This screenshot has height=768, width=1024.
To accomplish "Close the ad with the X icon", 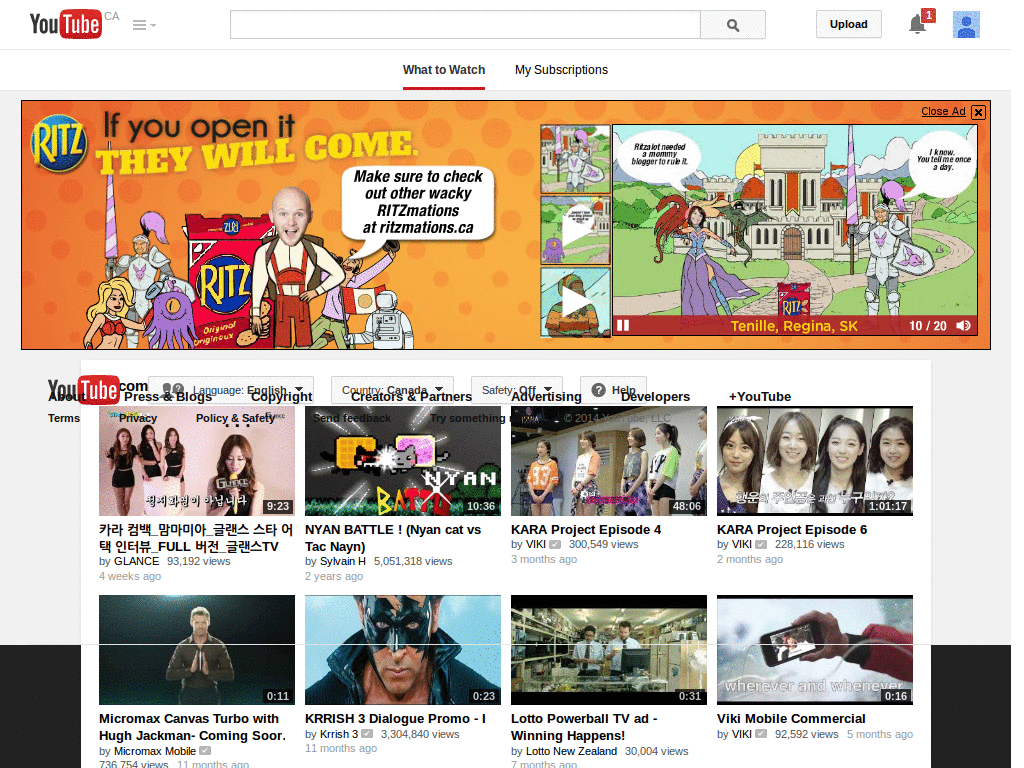I will click(x=978, y=112).
